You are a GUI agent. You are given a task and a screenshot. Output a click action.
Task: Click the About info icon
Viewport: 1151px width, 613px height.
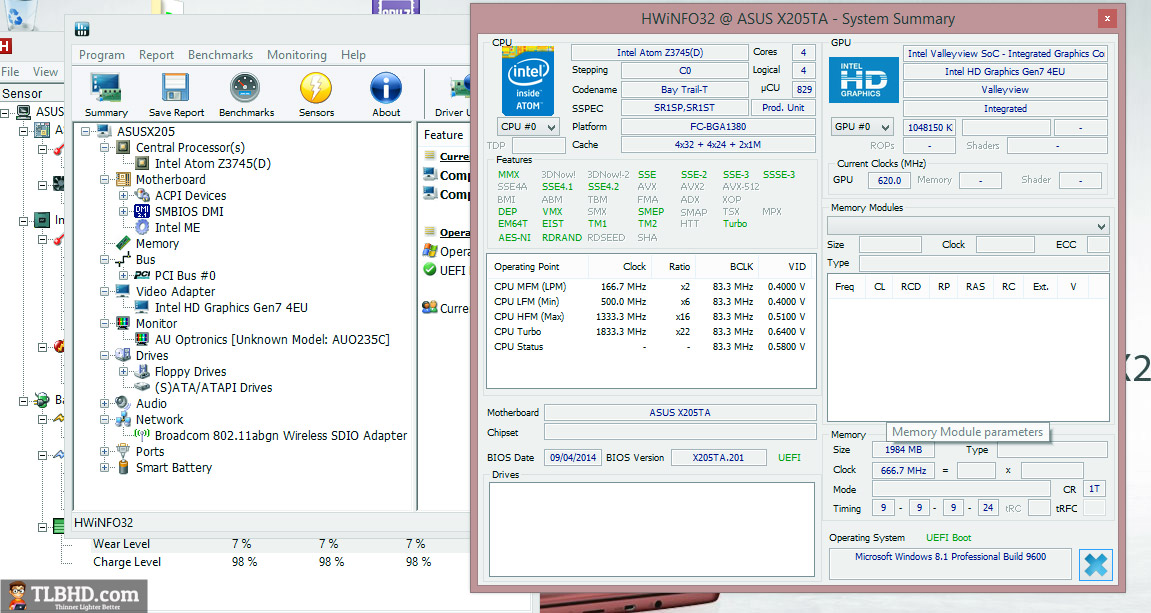tap(385, 88)
